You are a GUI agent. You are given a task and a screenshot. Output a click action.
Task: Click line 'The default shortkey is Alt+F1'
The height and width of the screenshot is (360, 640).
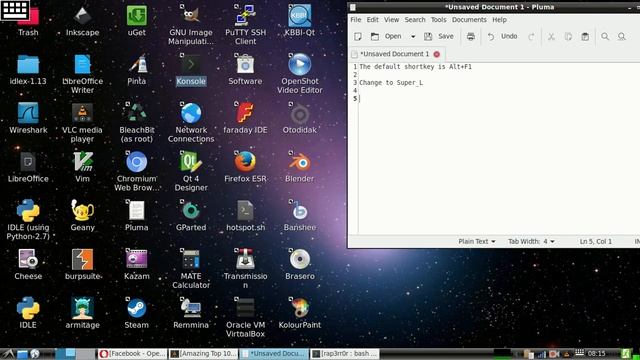pos(415,67)
